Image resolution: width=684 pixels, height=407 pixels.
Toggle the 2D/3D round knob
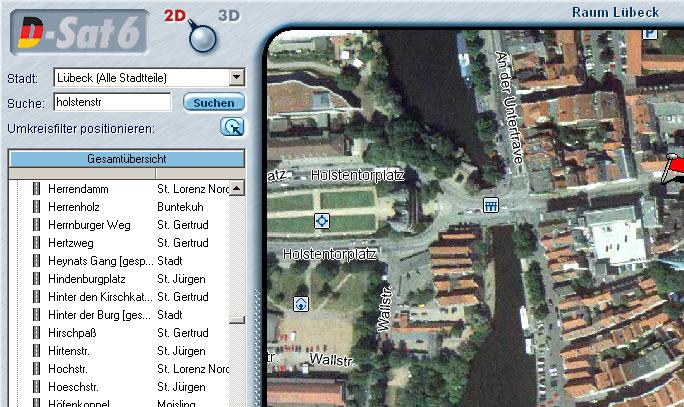[x=203, y=38]
